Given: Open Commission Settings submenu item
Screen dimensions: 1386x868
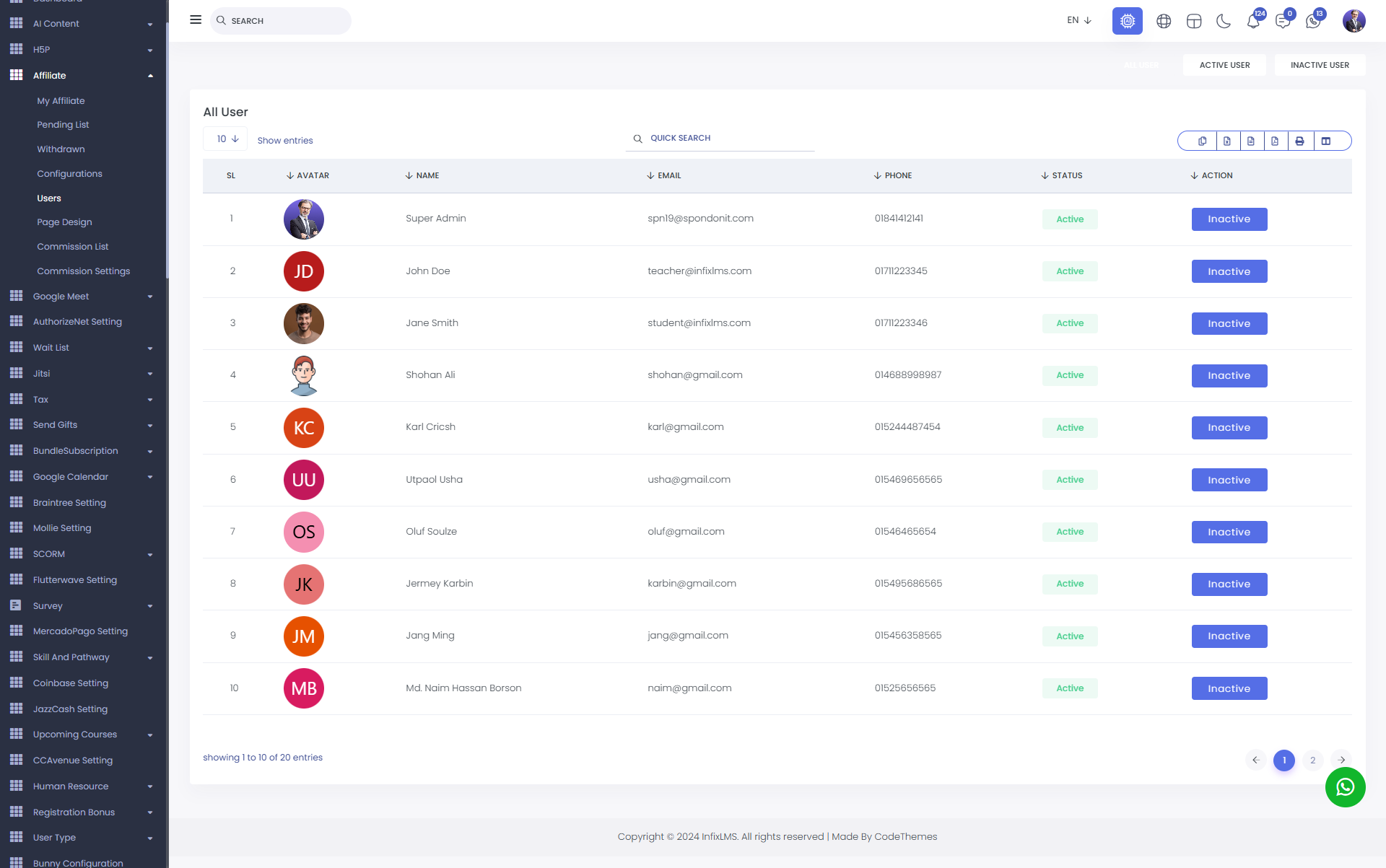Looking at the screenshot, I should pyautogui.click(x=84, y=271).
